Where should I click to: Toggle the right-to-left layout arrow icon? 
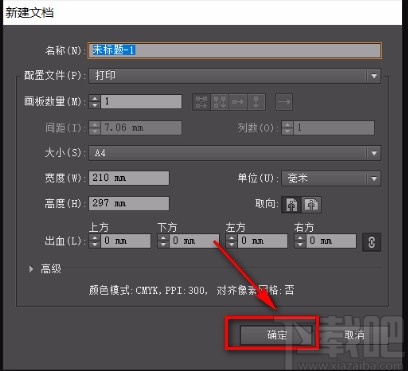click(x=284, y=102)
